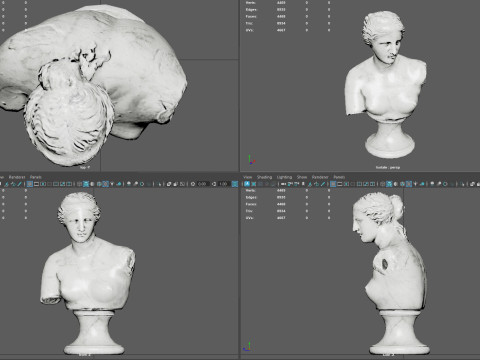
Task: Click the Gamma icon in front panel toolbar
Action: tap(214, 184)
